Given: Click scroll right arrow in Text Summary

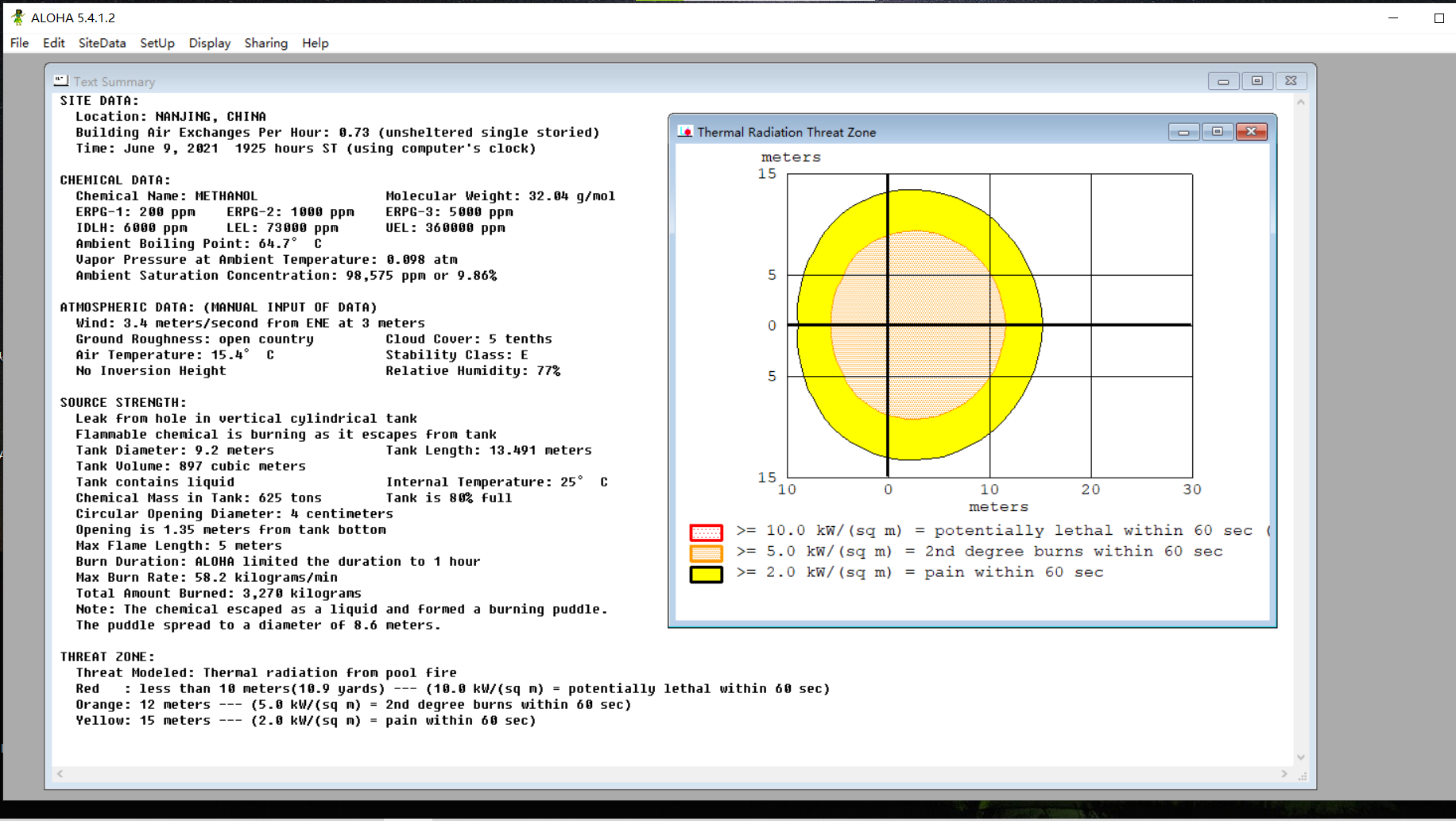Looking at the screenshot, I should point(1284,773).
